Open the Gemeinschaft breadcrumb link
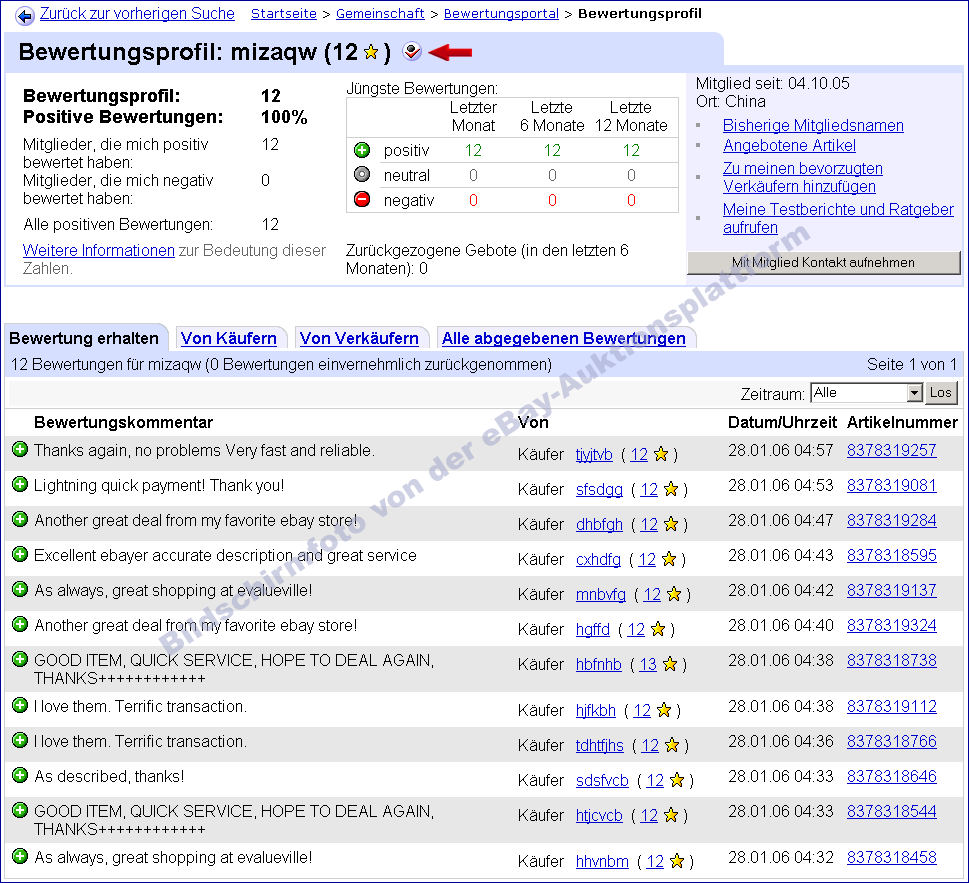This screenshot has width=969, height=883. (380, 14)
